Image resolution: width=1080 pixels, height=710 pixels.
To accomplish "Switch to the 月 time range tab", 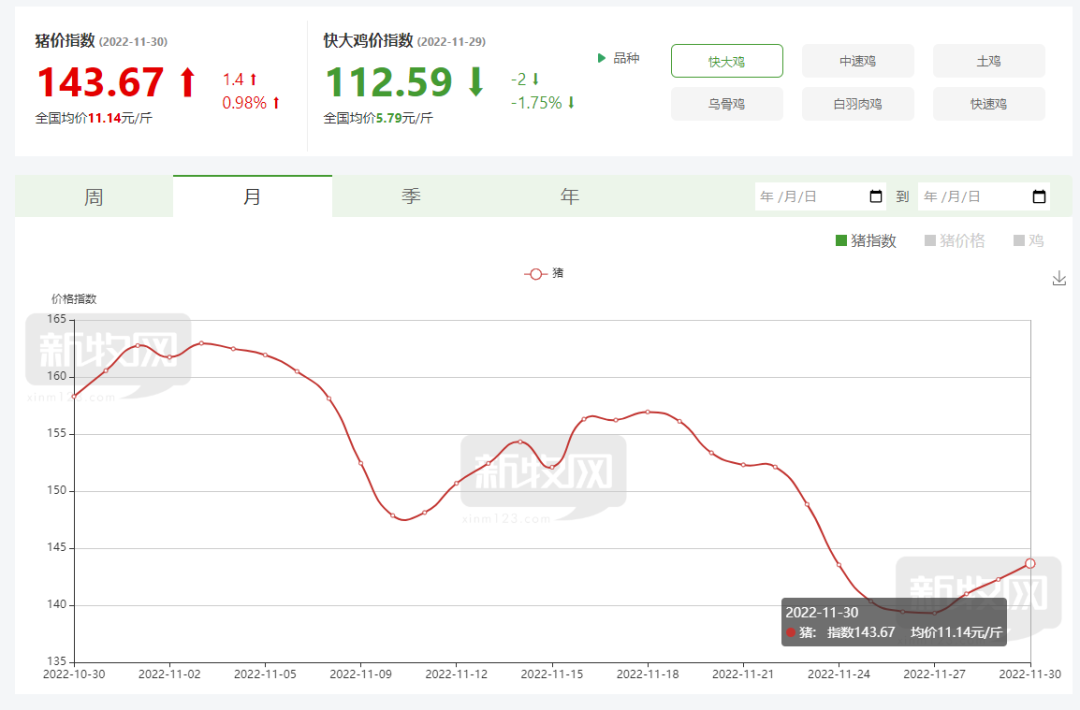I will [252, 196].
